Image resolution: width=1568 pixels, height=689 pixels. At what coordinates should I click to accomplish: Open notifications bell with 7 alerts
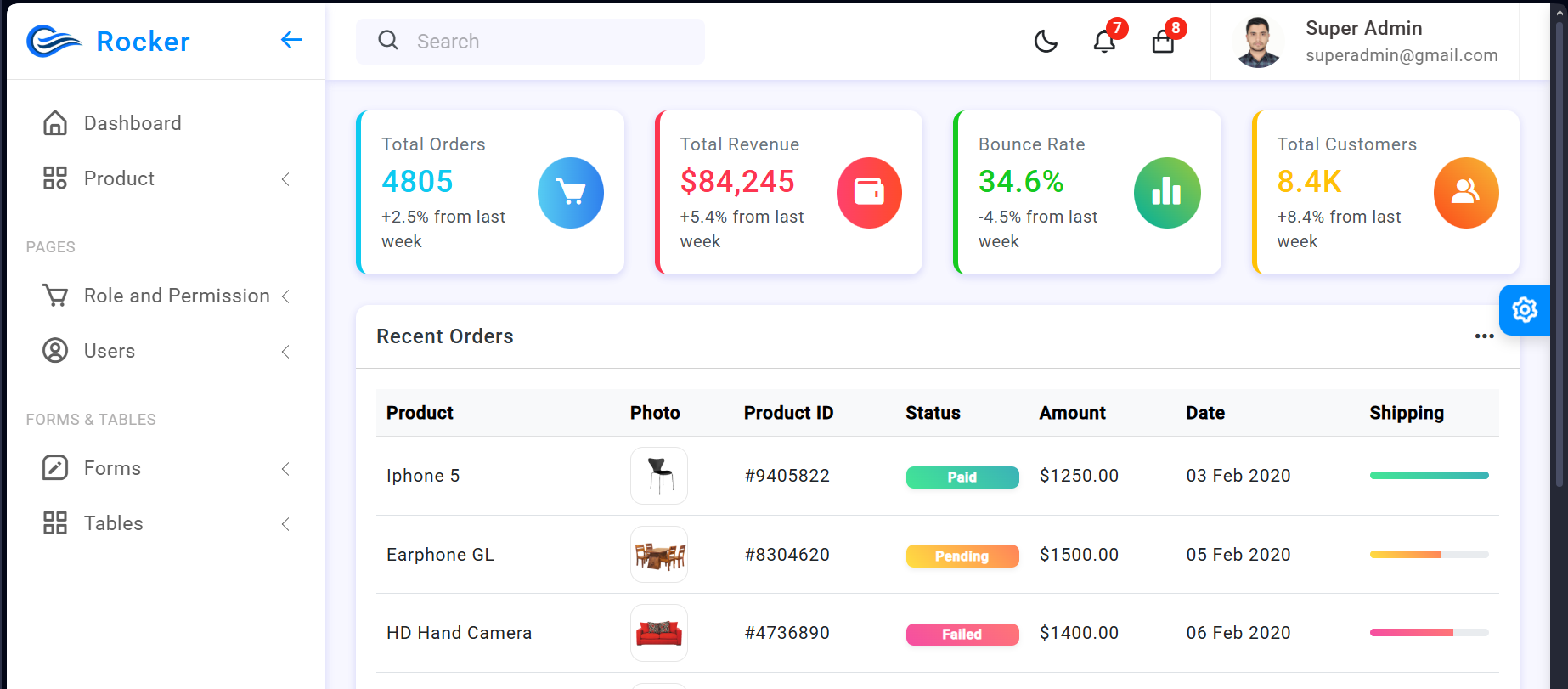pyautogui.click(x=1104, y=41)
